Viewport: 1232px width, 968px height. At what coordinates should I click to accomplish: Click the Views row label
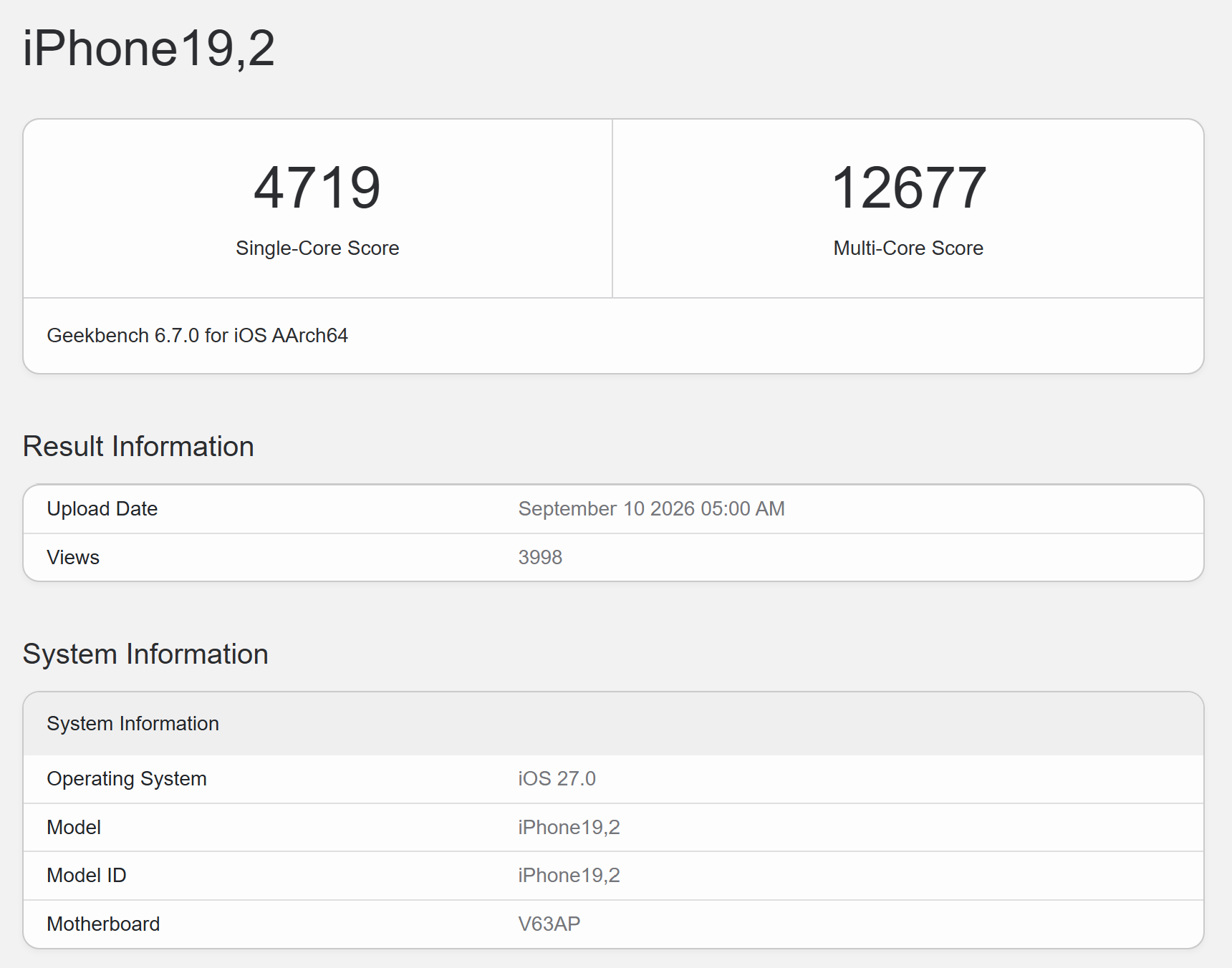73,557
